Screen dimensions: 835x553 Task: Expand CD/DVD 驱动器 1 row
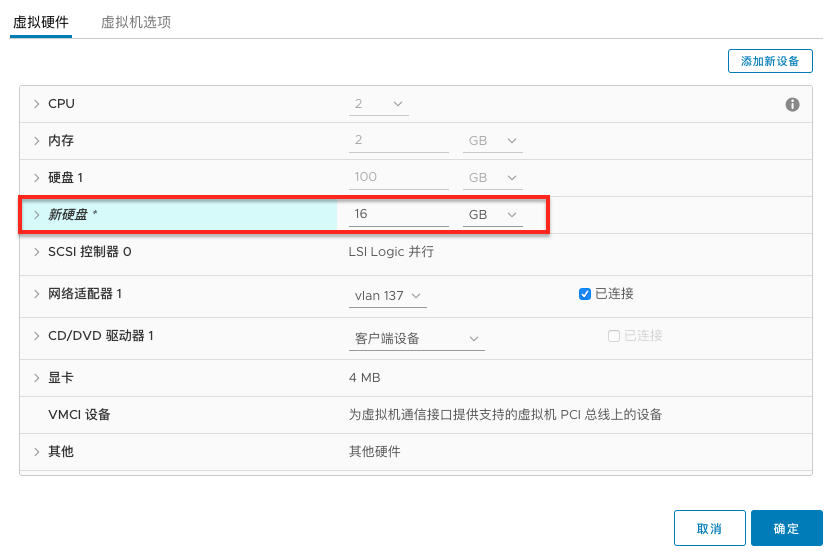[x=37, y=336]
